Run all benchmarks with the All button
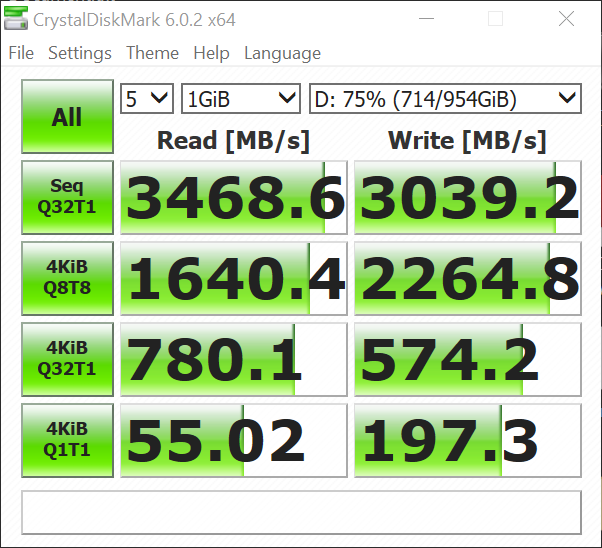 [67, 116]
